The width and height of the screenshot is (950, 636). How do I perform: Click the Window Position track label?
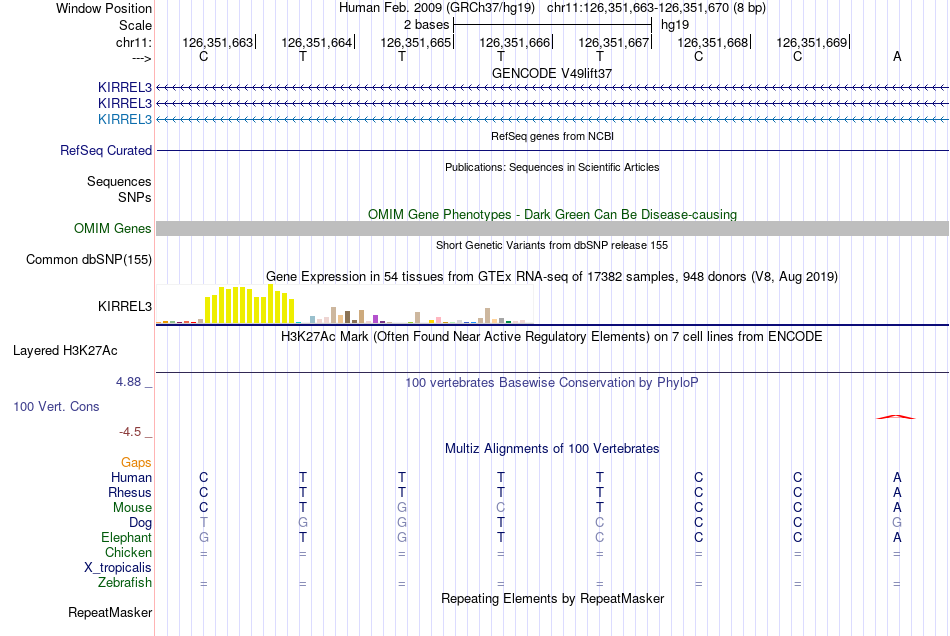pos(104,8)
